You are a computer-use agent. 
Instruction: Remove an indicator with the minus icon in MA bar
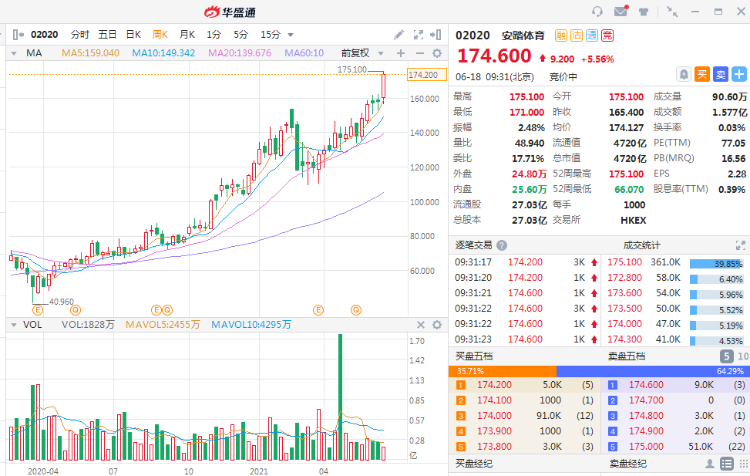tap(419, 53)
